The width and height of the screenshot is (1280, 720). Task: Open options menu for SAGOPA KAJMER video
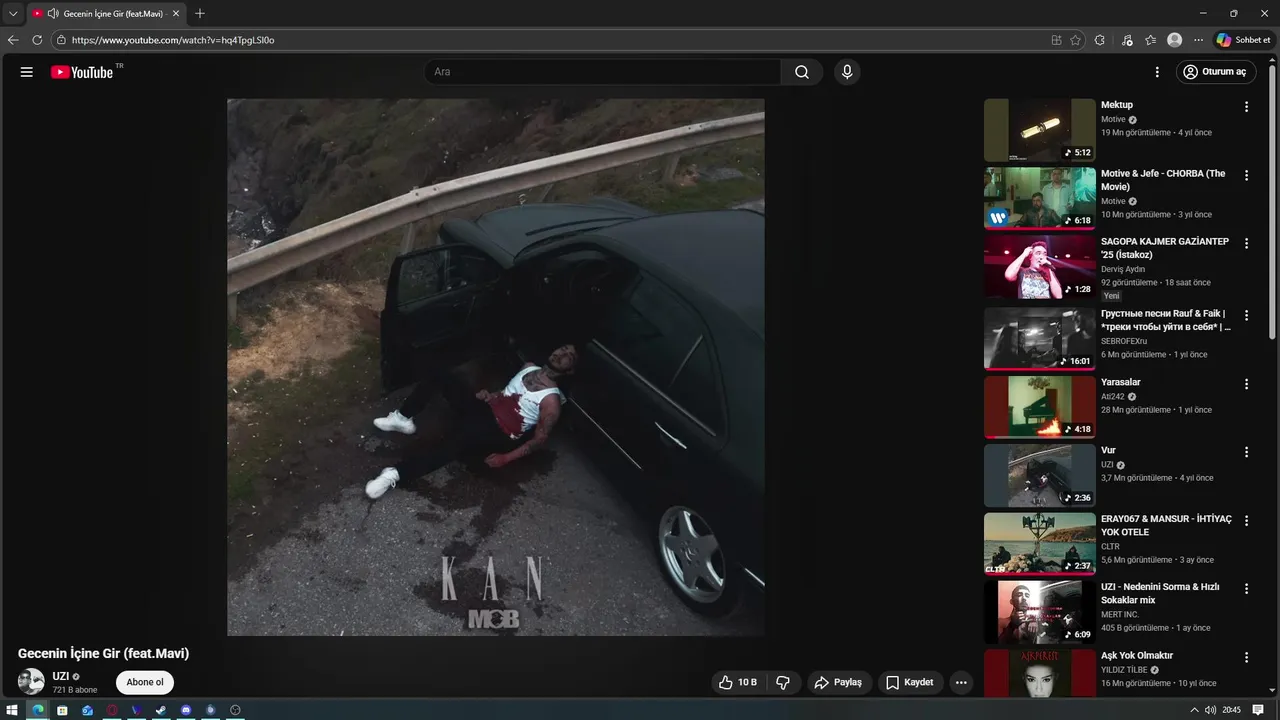point(1246,244)
